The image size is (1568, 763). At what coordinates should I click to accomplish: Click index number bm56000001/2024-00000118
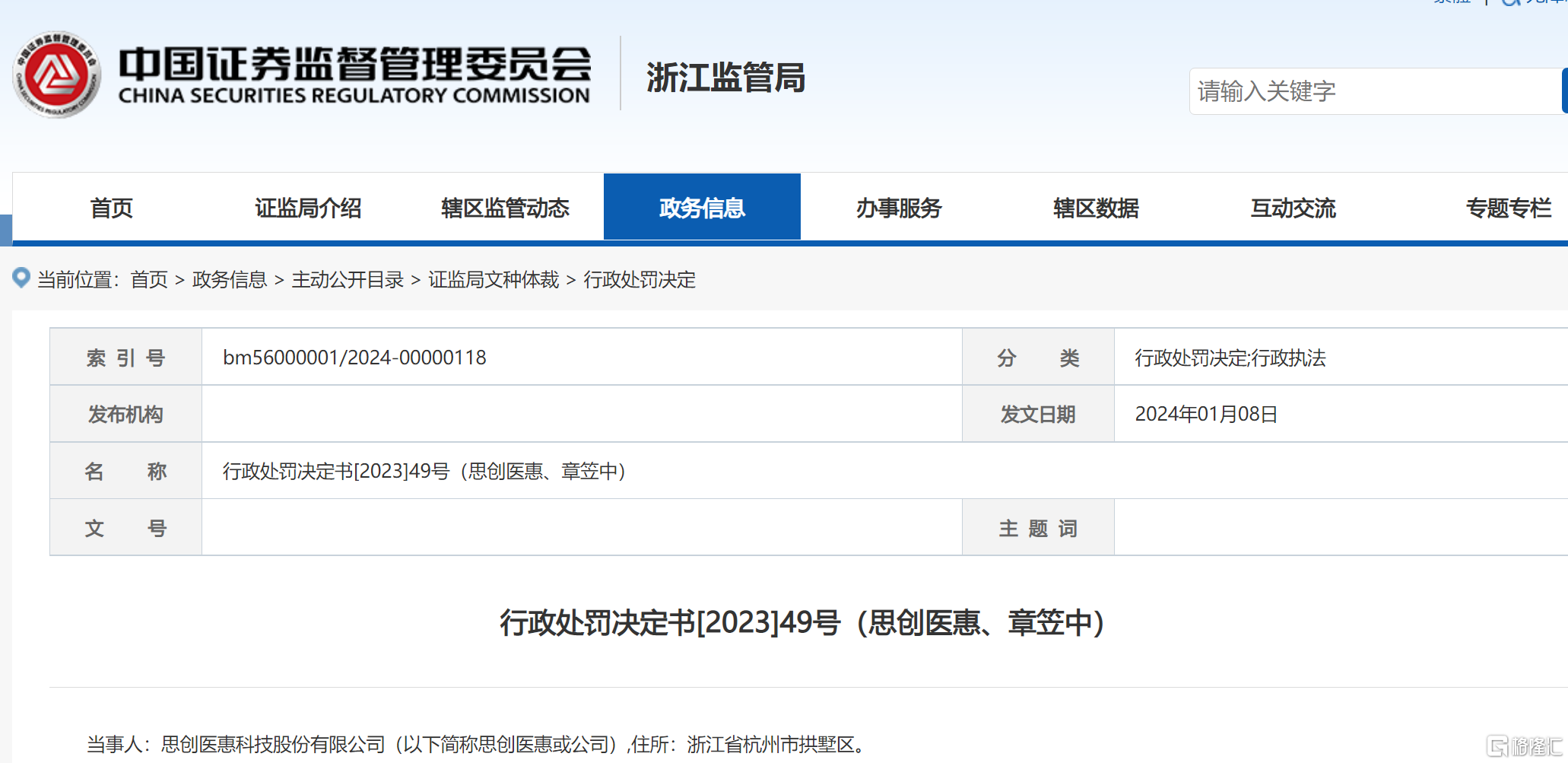(x=354, y=358)
